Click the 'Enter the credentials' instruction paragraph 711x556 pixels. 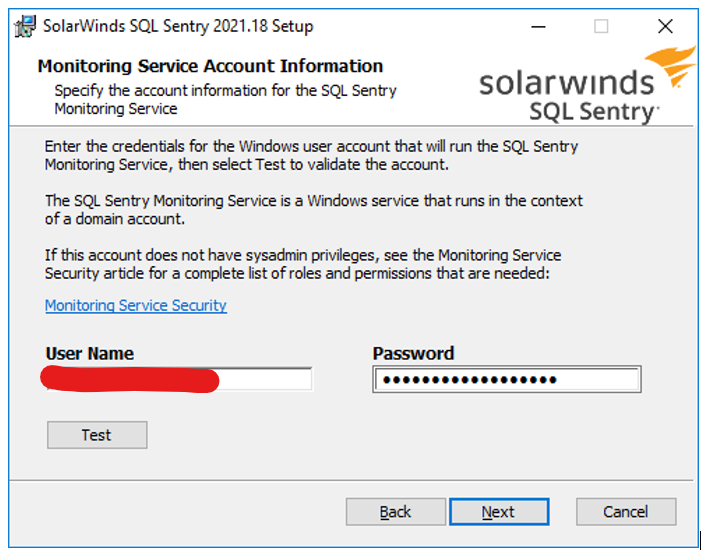[311, 155]
